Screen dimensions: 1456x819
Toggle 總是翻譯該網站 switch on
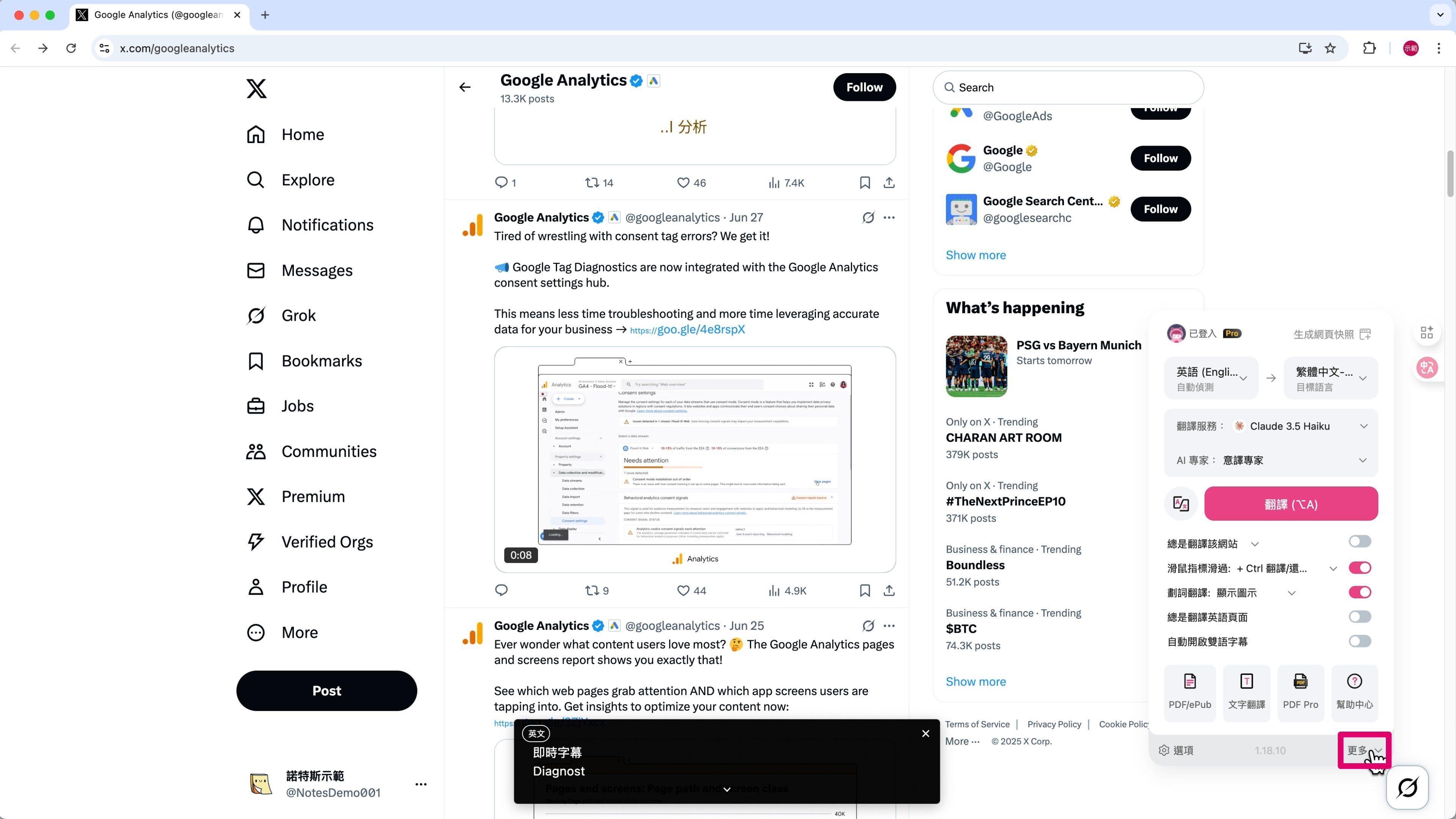tap(1359, 541)
